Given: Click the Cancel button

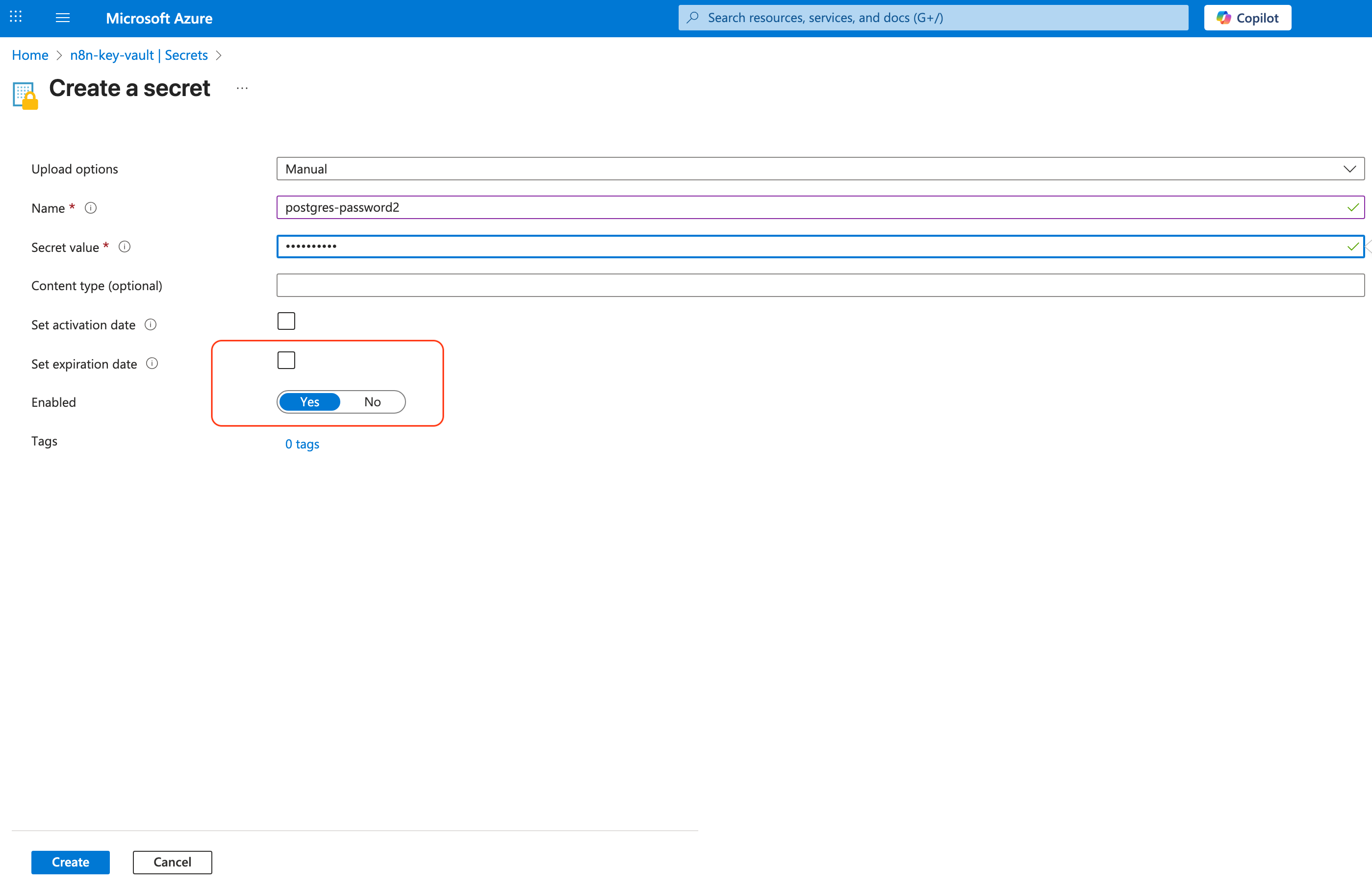Looking at the screenshot, I should coord(173,863).
